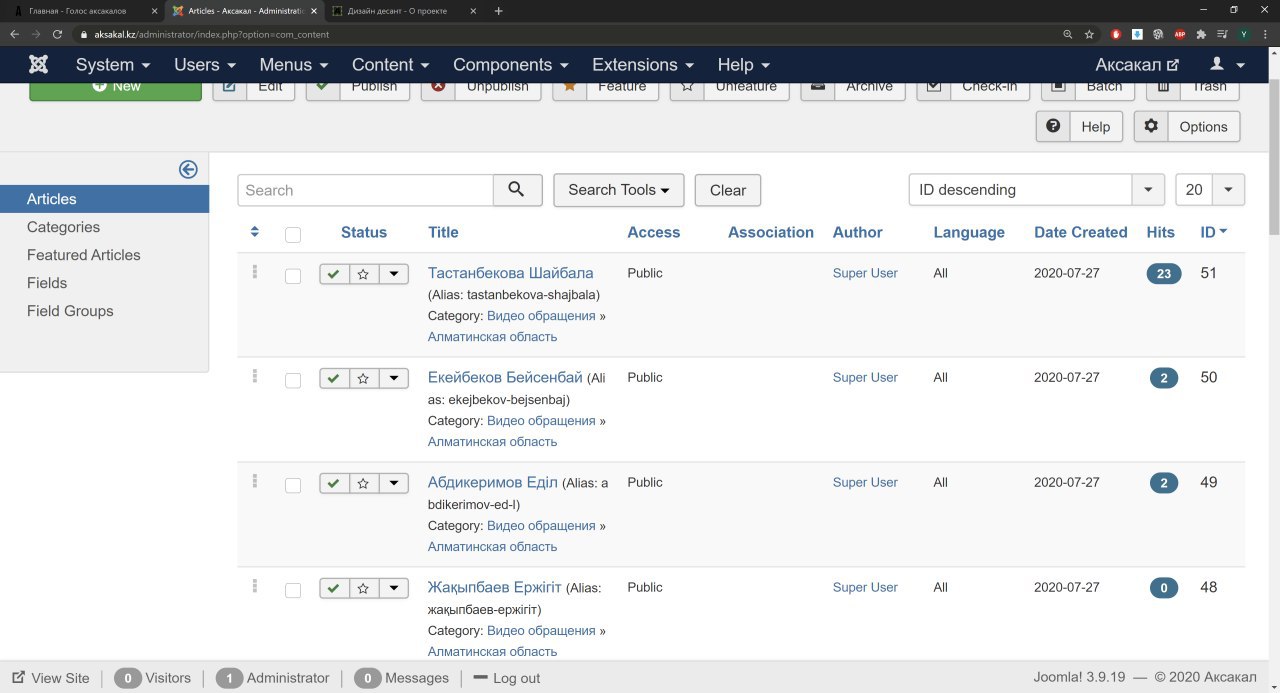Click into the Search text field
The image size is (1280, 693).
pos(366,190)
